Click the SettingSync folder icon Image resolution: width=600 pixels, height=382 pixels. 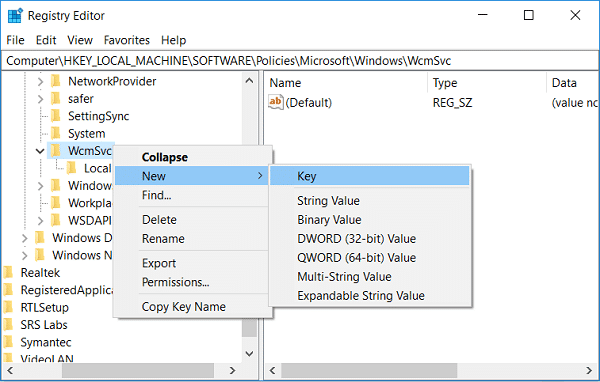[56, 116]
